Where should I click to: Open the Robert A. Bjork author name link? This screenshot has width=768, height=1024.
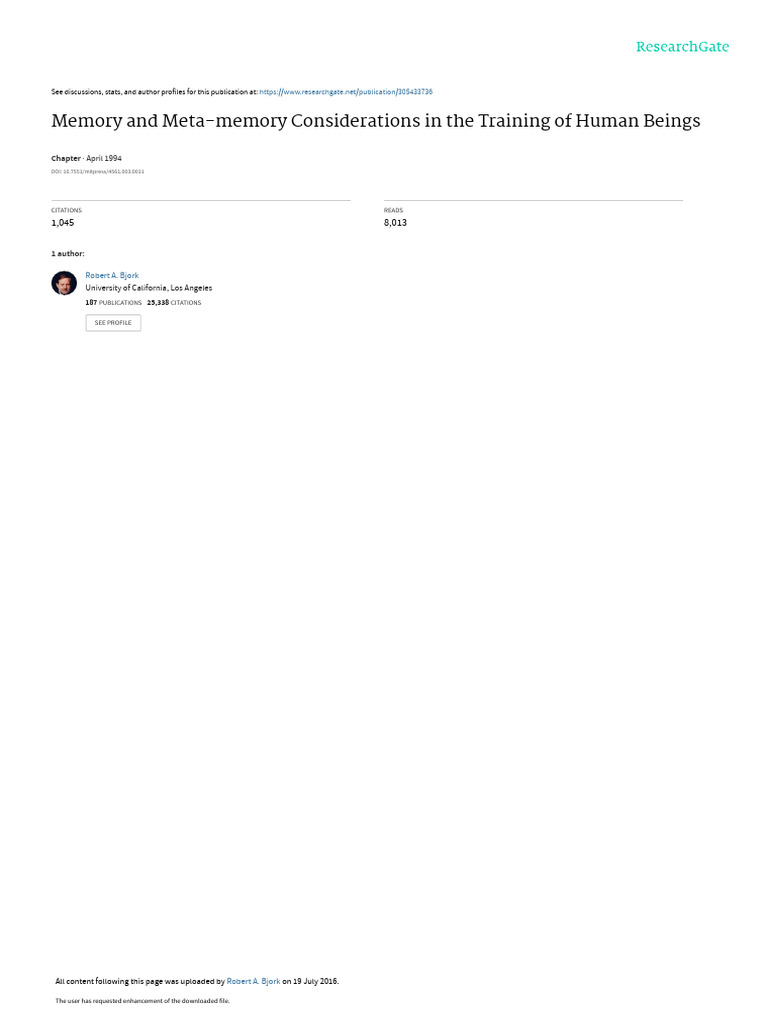112,276
